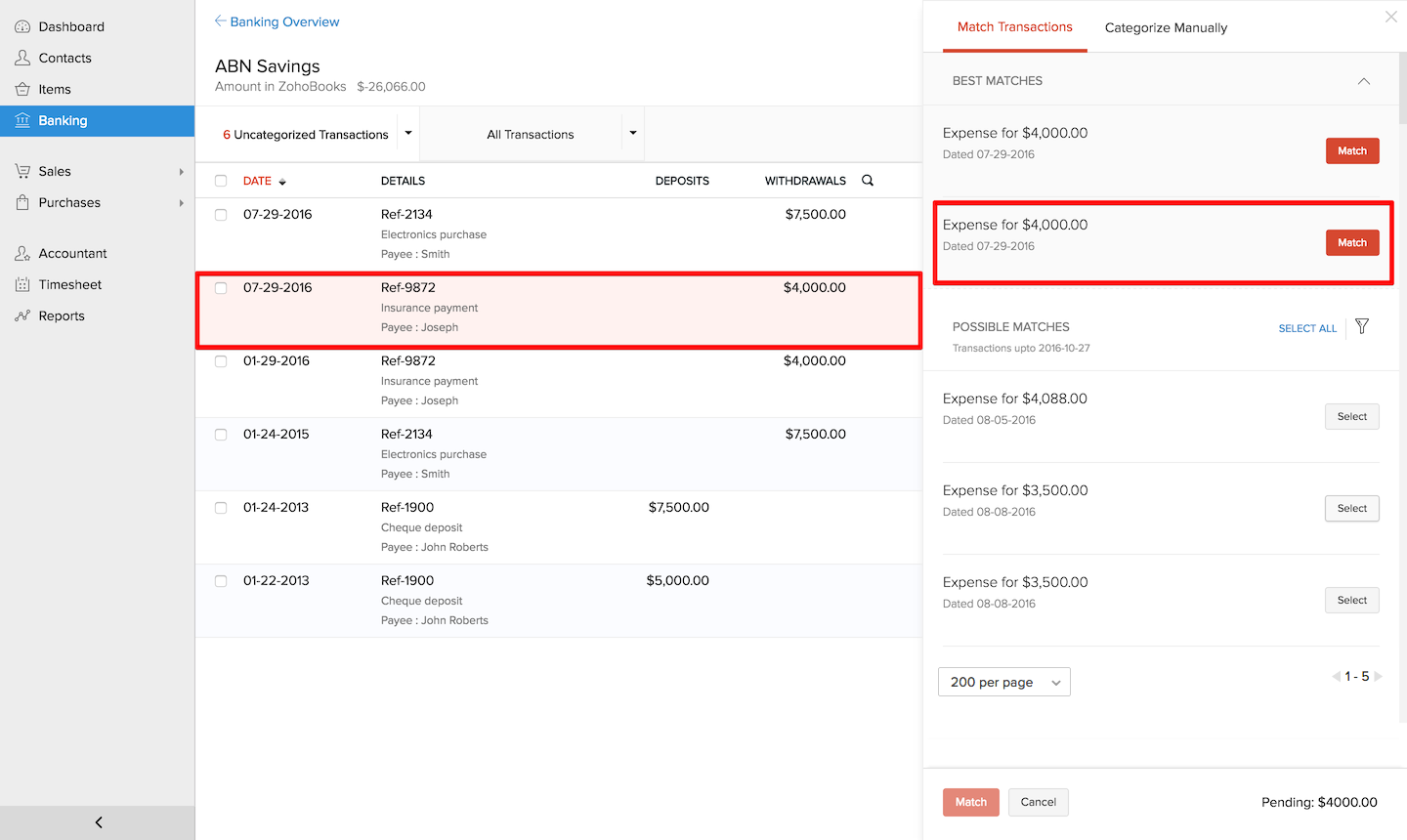Viewport: 1407px width, 840px height.
Task: Click SELECT ALL for possible matches
Action: point(1307,328)
